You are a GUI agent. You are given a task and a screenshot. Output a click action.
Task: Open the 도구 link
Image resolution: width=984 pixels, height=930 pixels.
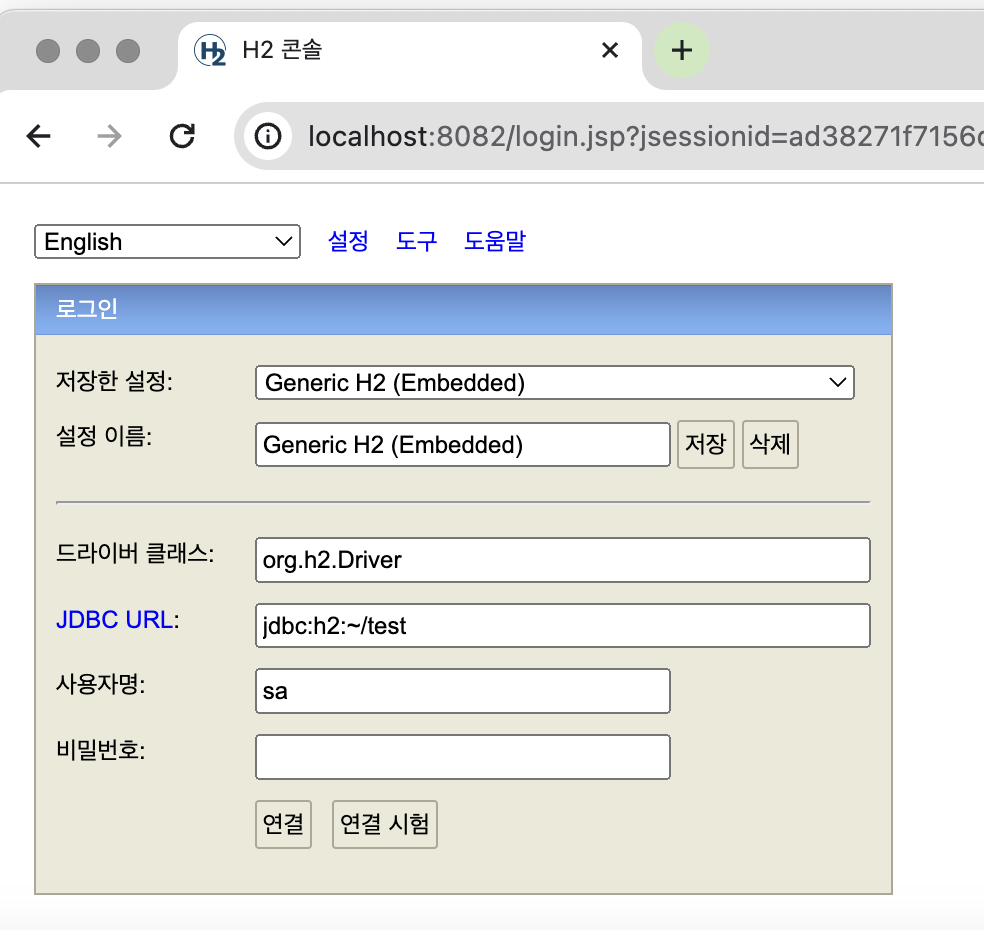click(416, 241)
